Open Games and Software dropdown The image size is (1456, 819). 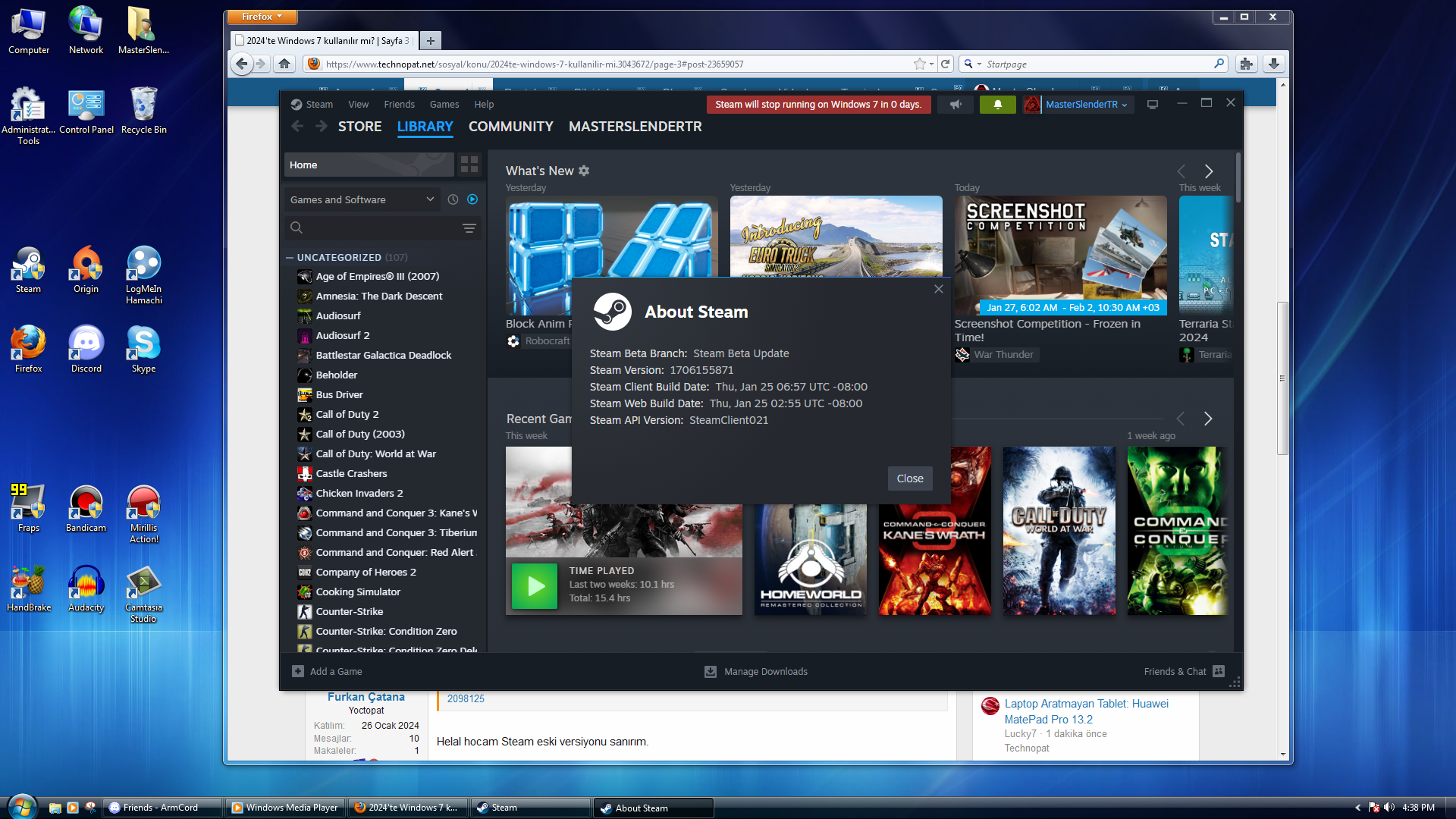[362, 199]
